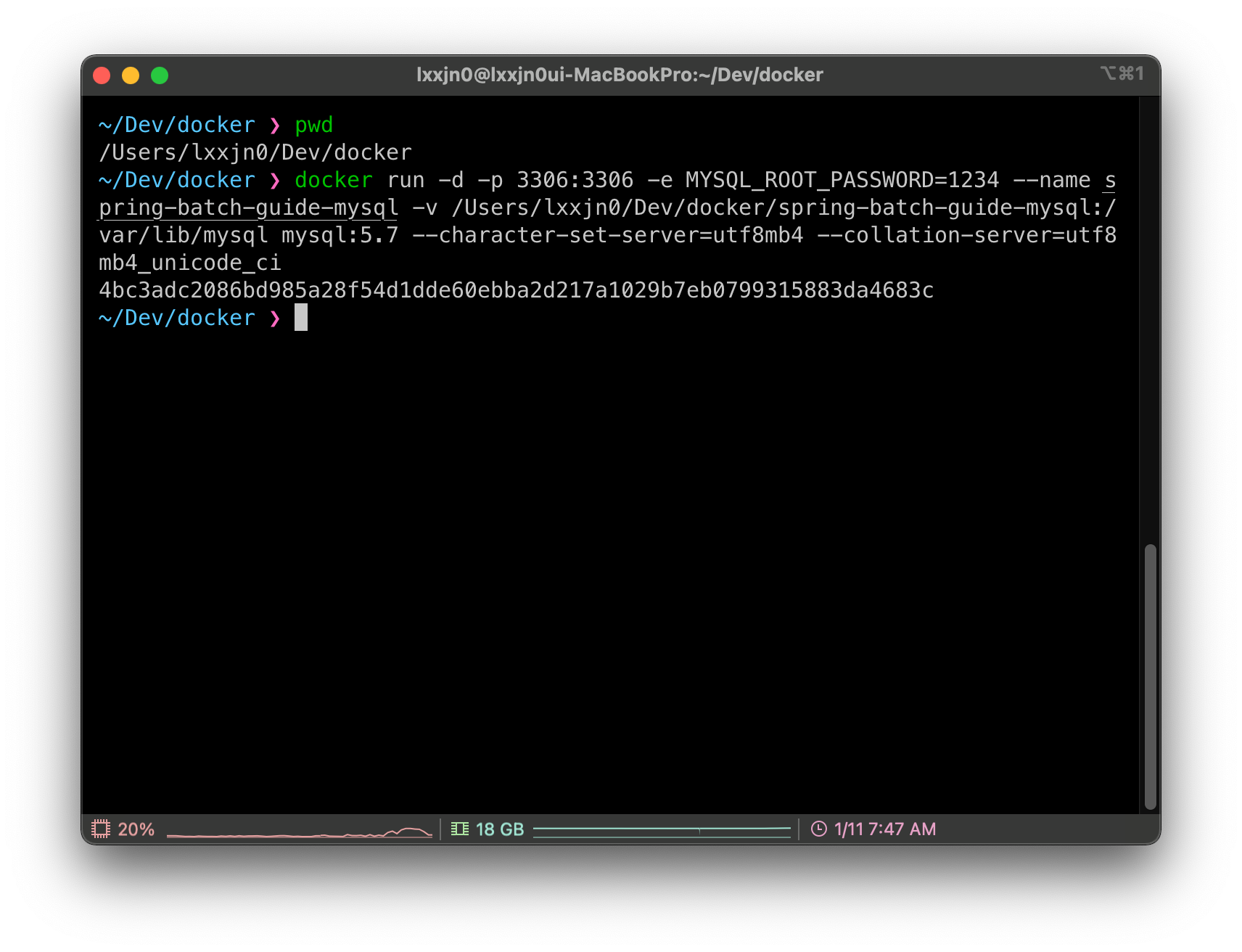
Task: Click the CPU usage history graph
Action: [x=300, y=831]
